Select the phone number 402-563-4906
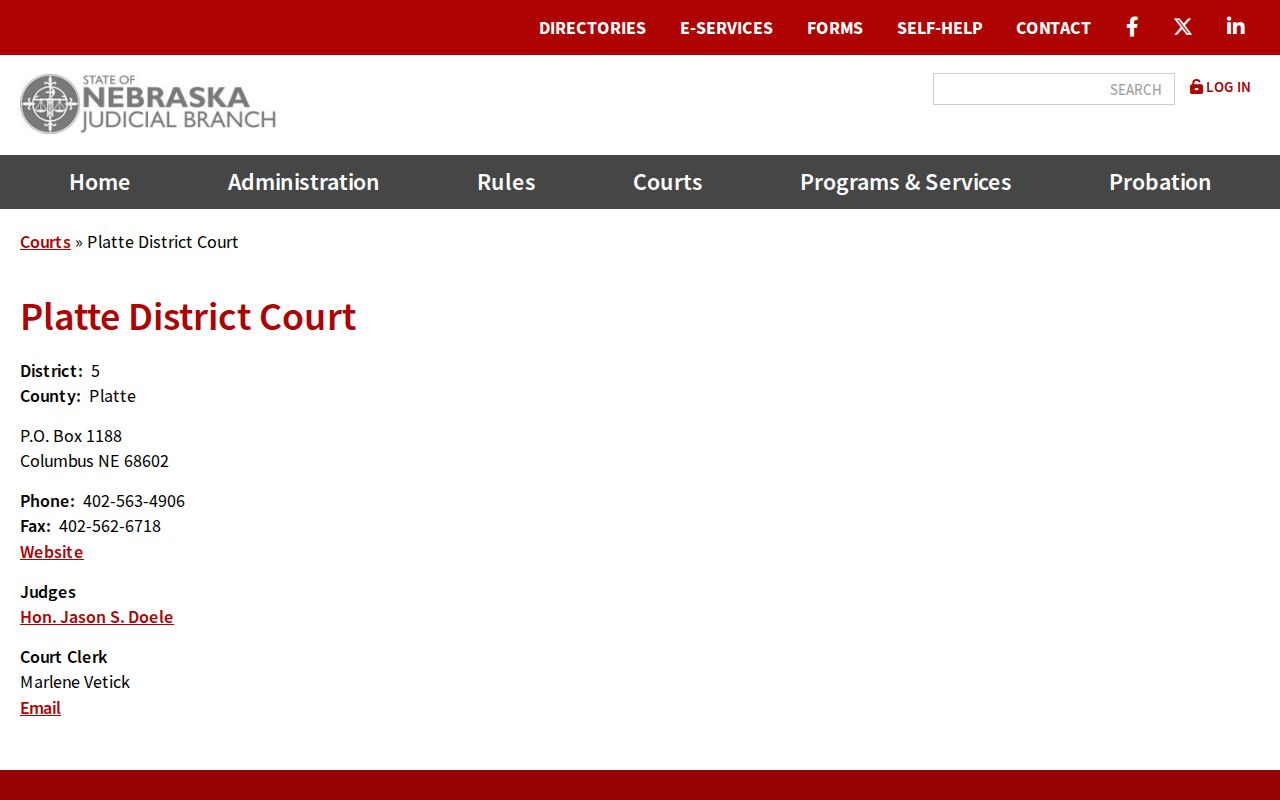The image size is (1280, 800). (x=134, y=501)
